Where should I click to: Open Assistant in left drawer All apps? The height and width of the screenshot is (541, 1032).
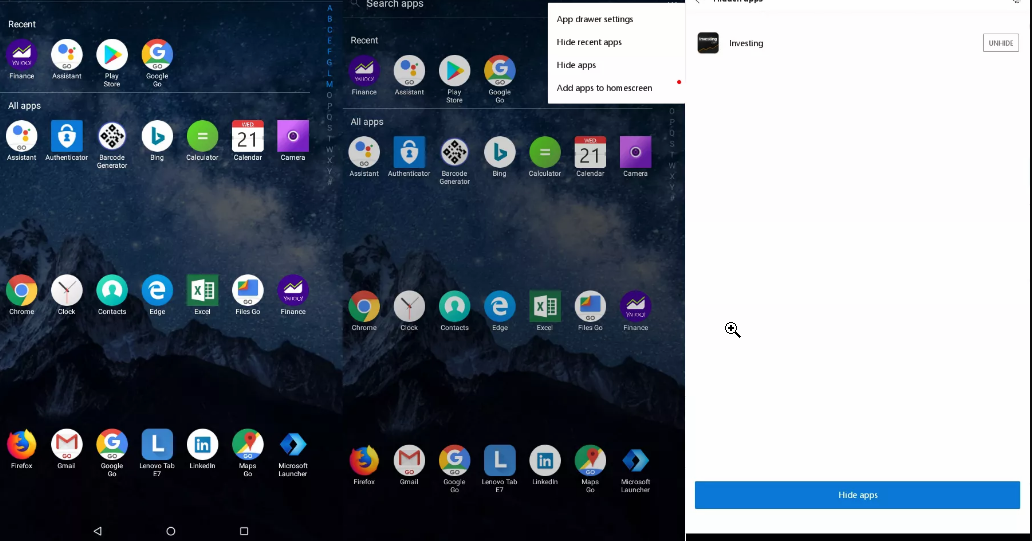[22, 136]
